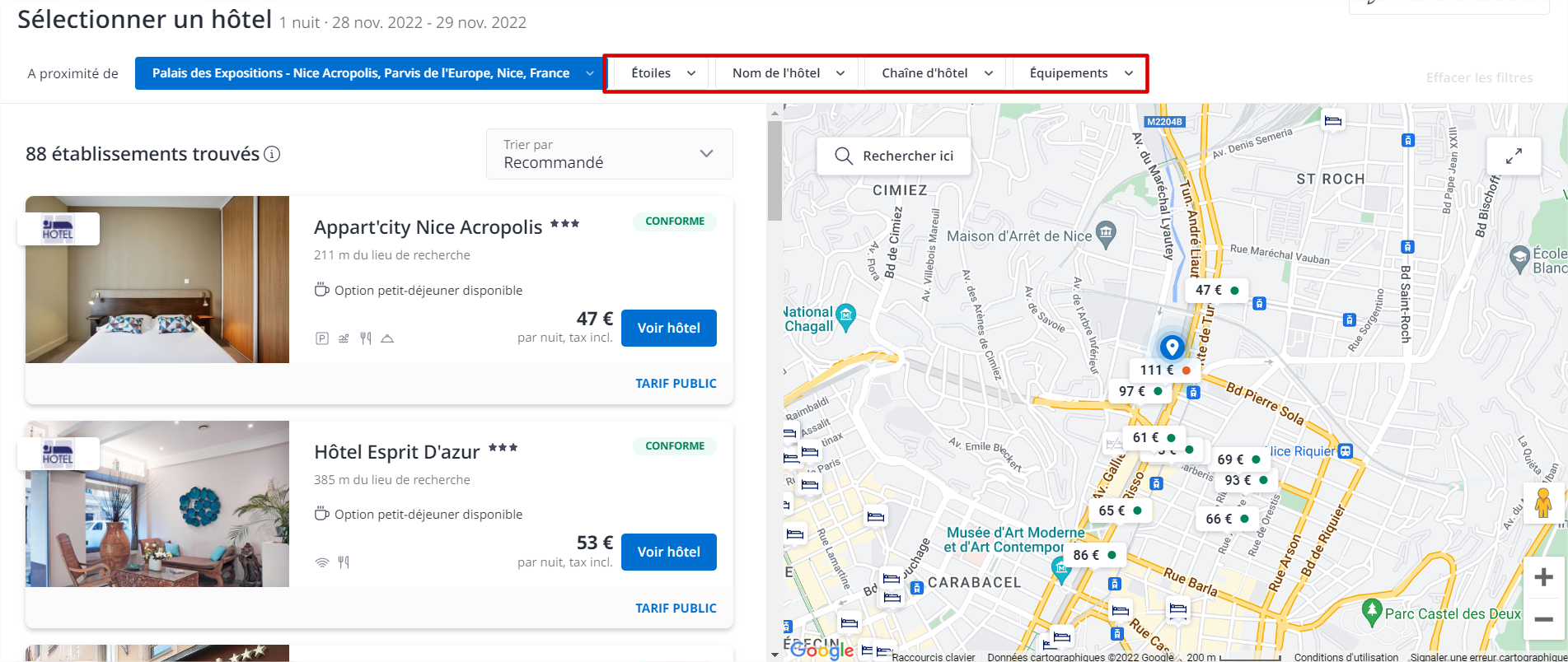Select the 47 € map price marker
The height and width of the screenshot is (662, 1568).
1217,291
